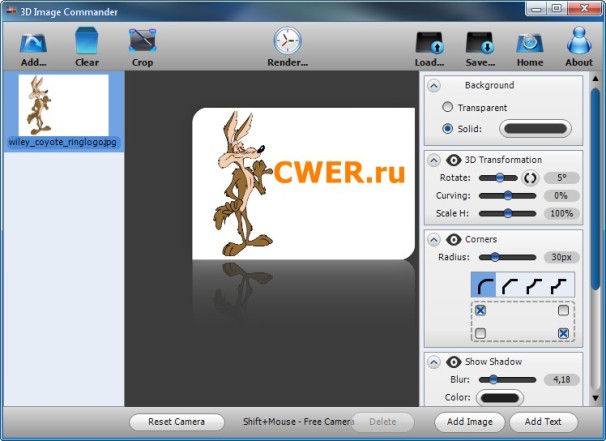Select the Crop tool
The height and width of the screenshot is (441, 606).
tap(142, 42)
